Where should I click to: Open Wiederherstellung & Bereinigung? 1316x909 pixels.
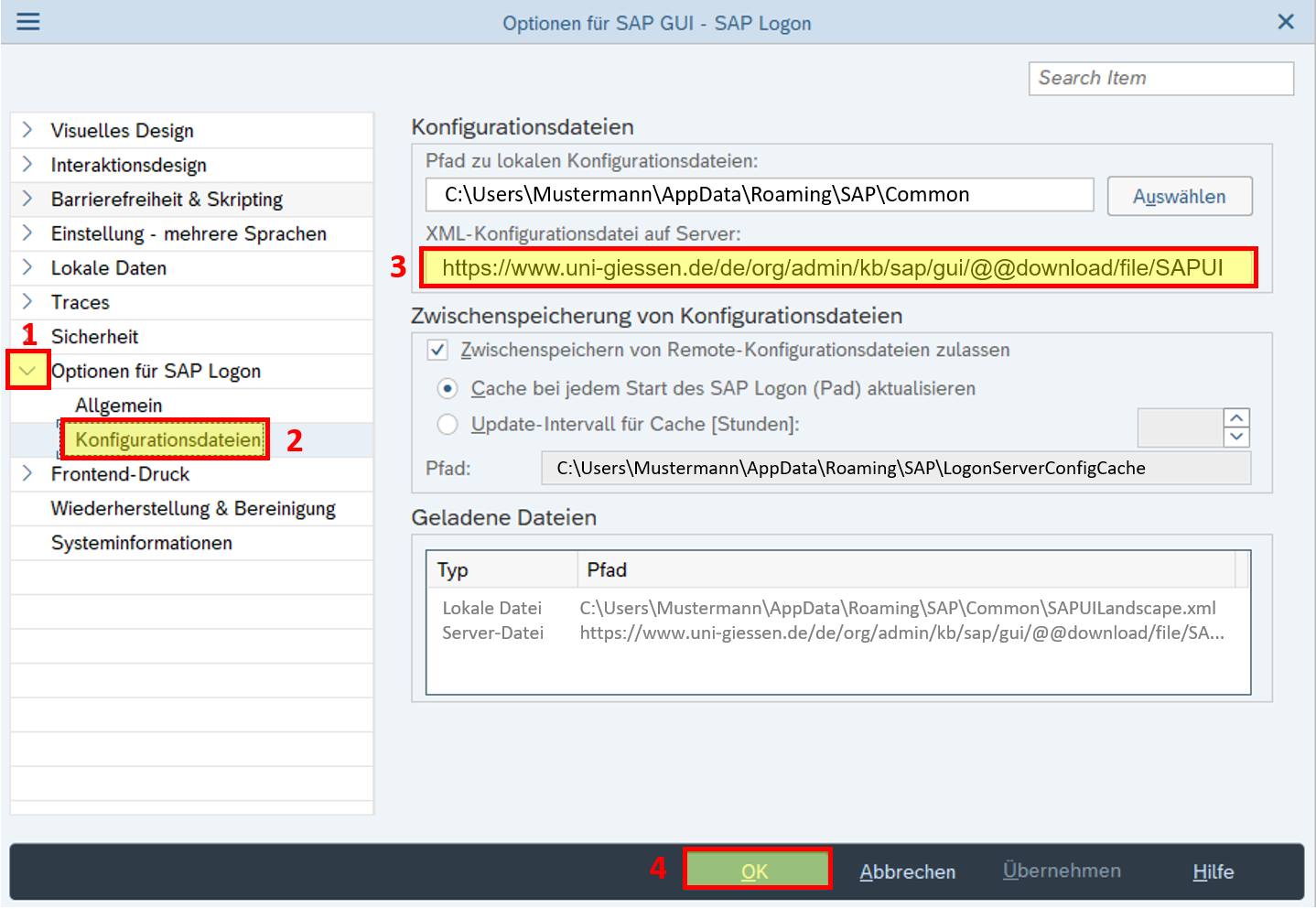(193, 508)
